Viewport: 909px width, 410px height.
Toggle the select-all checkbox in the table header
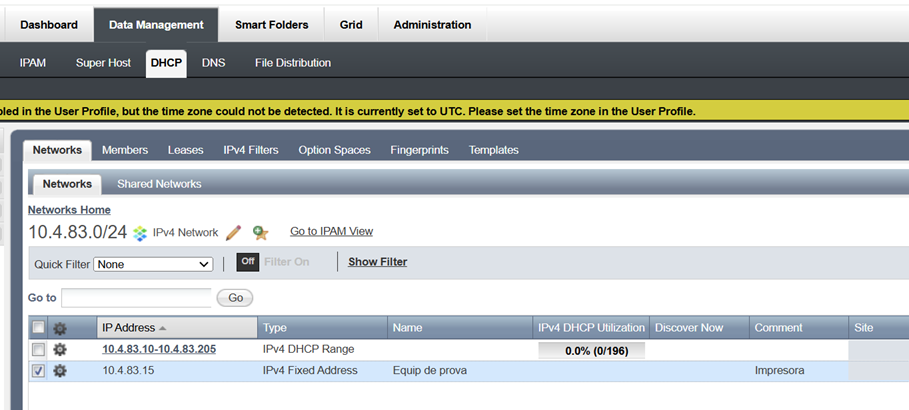click(x=38, y=328)
